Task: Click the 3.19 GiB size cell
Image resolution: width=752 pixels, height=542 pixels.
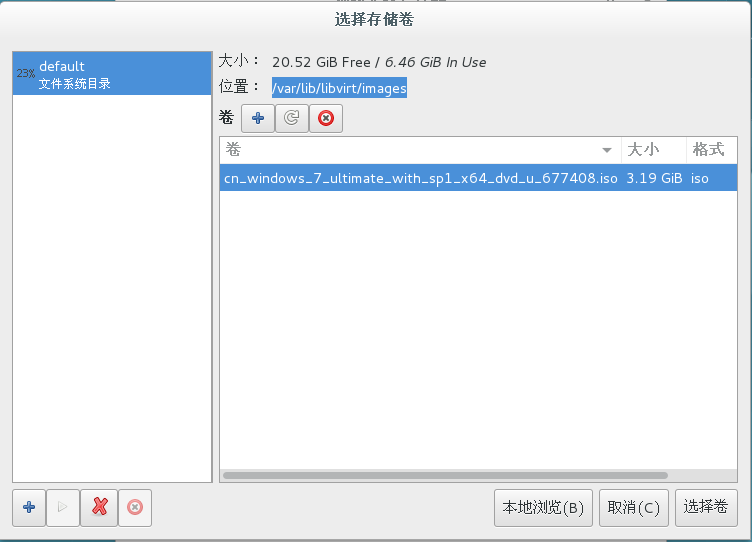Action: pos(654,178)
